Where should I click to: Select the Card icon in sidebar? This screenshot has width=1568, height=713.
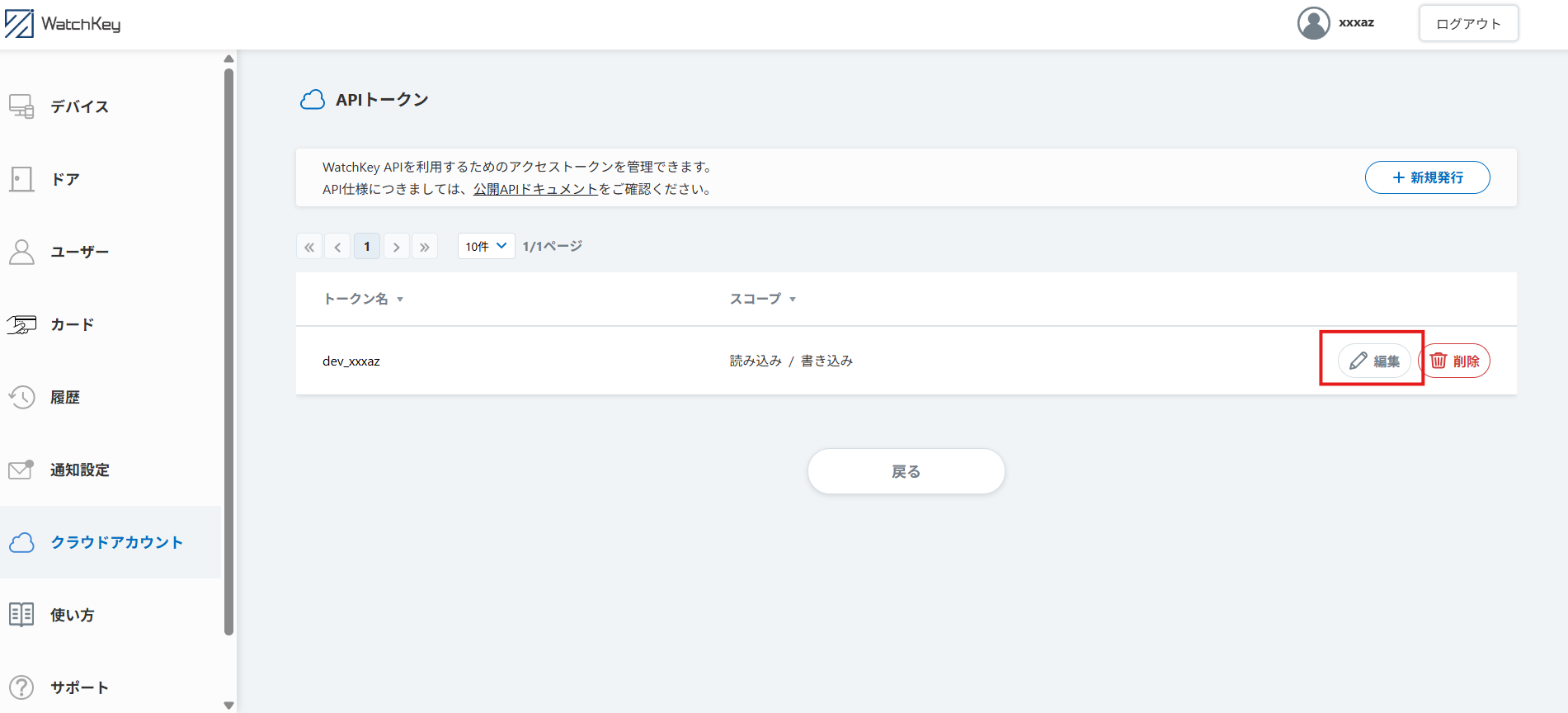click(x=21, y=324)
